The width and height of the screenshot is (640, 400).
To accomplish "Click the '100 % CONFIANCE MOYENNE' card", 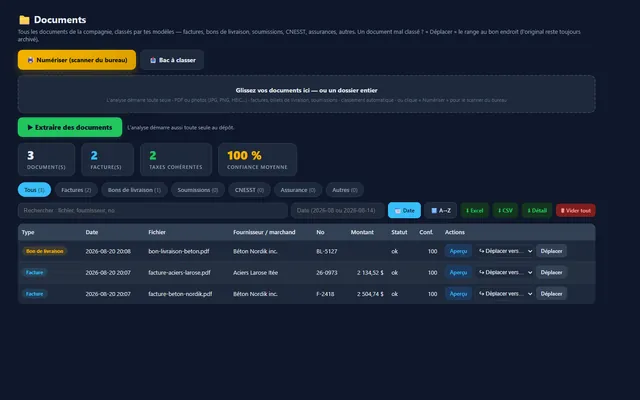I will point(258,160).
